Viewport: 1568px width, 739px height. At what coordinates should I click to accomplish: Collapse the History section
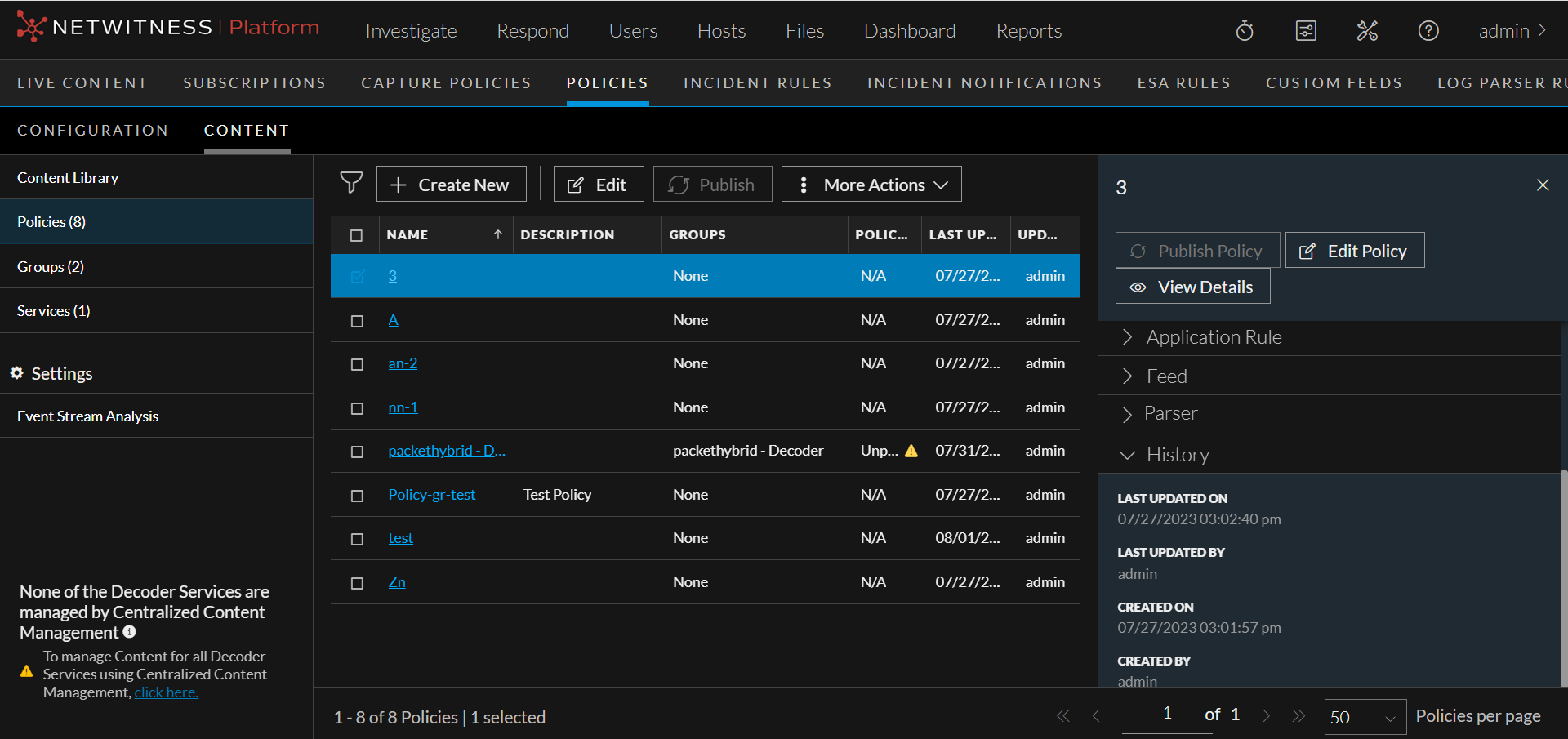point(1177,455)
